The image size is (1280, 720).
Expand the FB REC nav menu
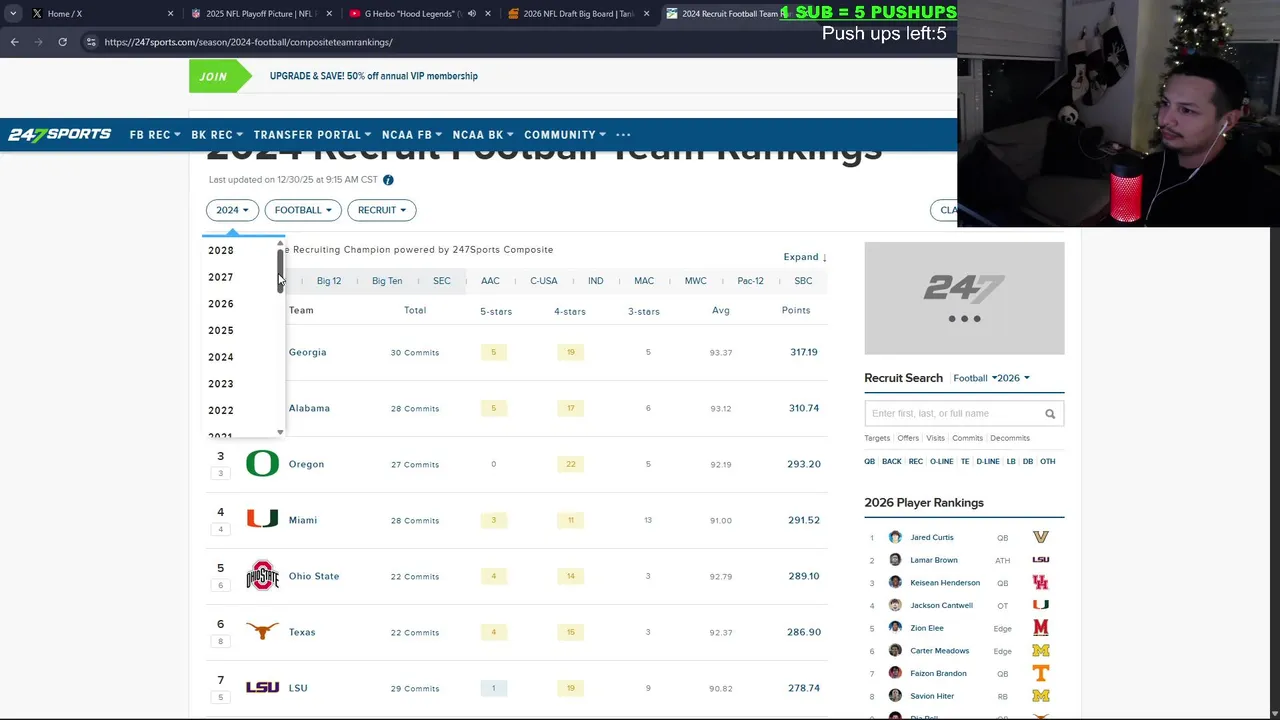tap(155, 135)
